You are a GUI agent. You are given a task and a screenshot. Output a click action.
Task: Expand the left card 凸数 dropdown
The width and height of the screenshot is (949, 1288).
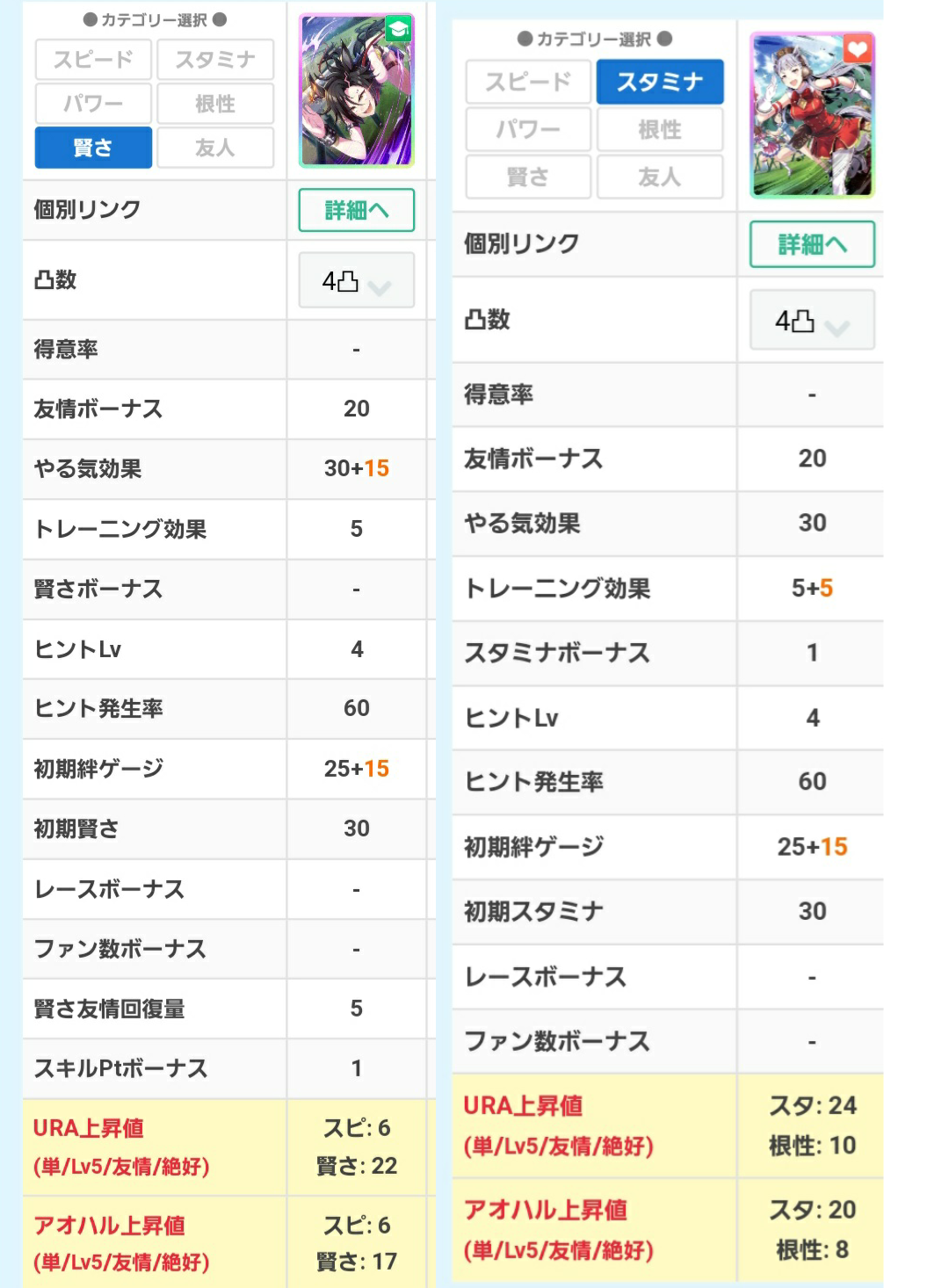pyautogui.click(x=356, y=281)
